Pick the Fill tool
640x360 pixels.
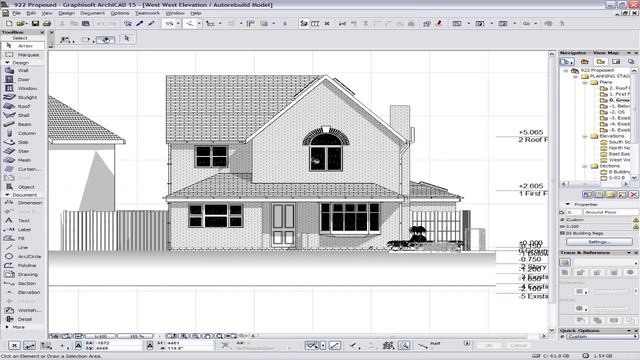(x=22, y=238)
